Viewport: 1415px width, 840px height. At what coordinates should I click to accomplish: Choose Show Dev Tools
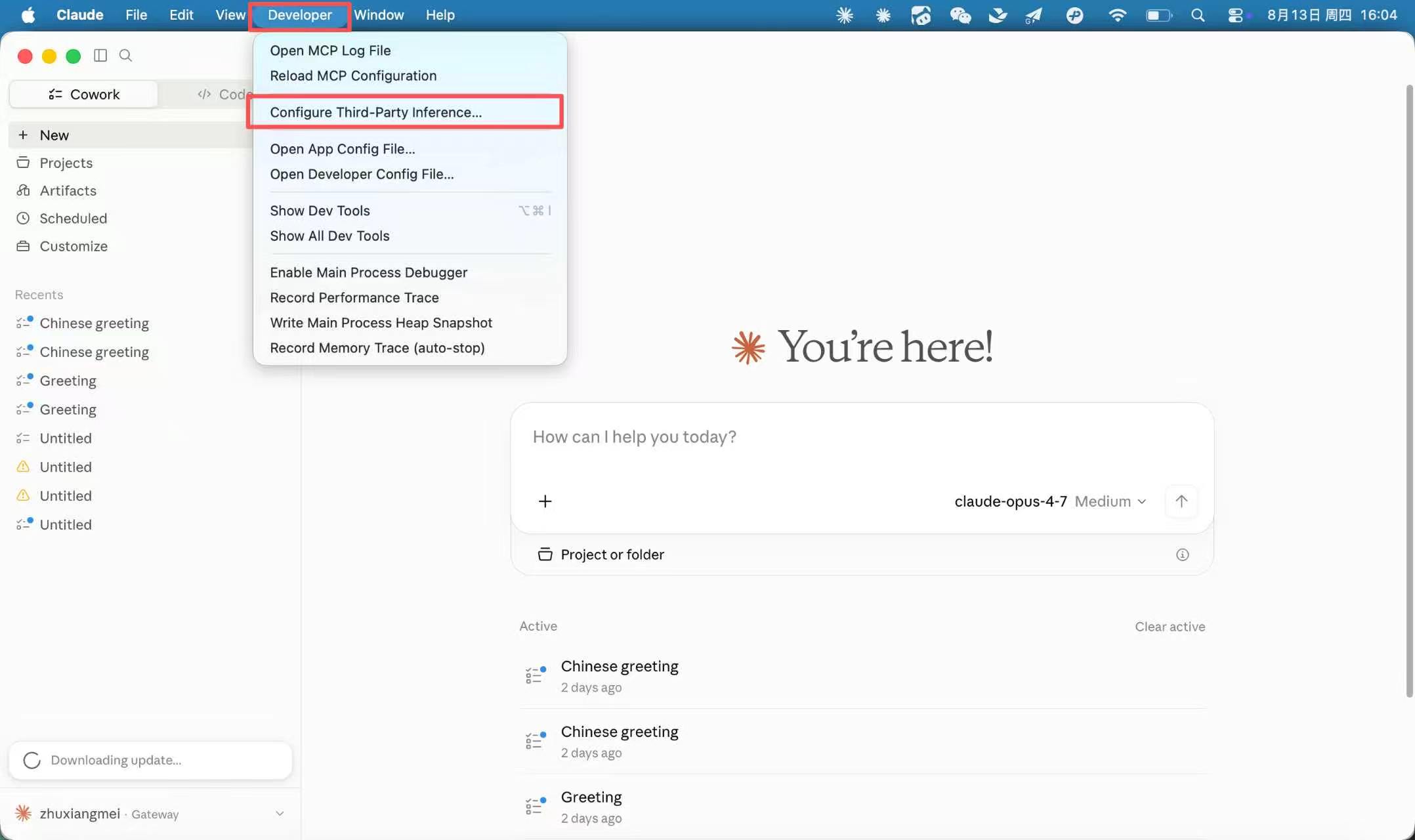click(410, 211)
